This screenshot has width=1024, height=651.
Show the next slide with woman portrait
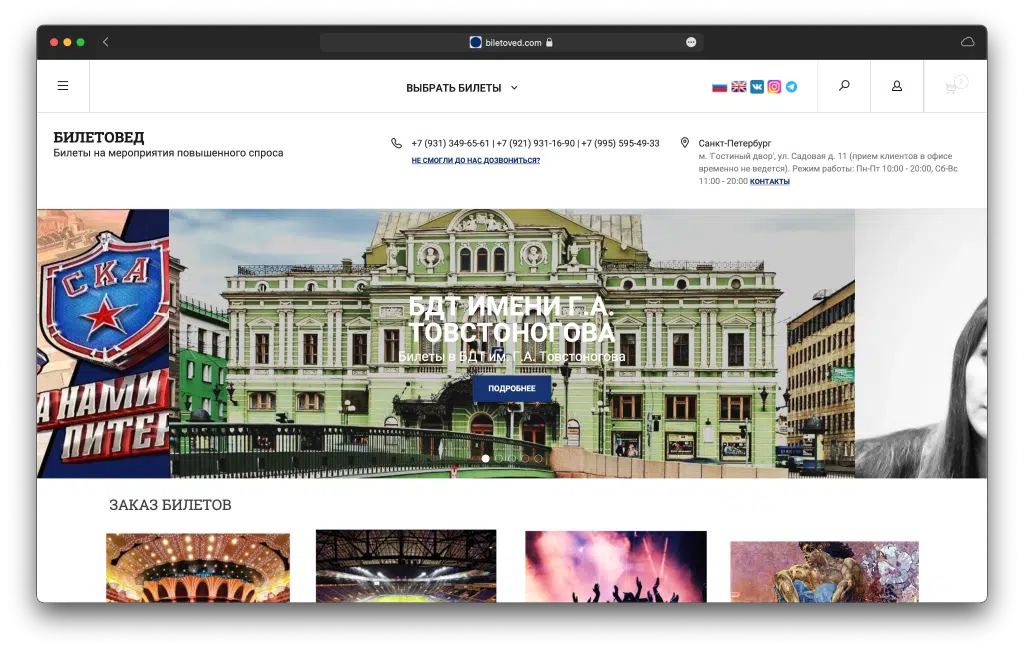[921, 343]
